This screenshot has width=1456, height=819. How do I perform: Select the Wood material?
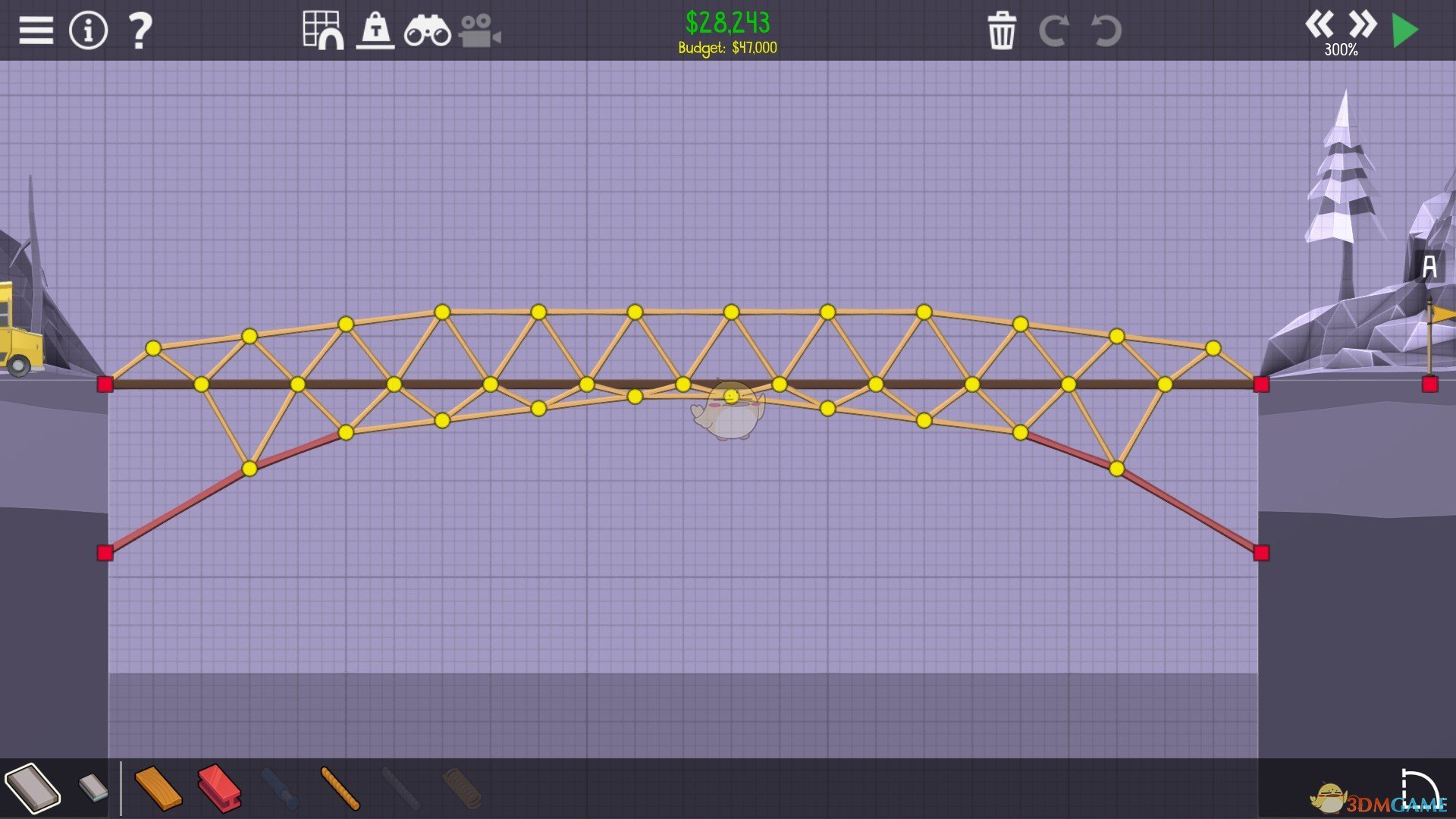tap(158, 788)
